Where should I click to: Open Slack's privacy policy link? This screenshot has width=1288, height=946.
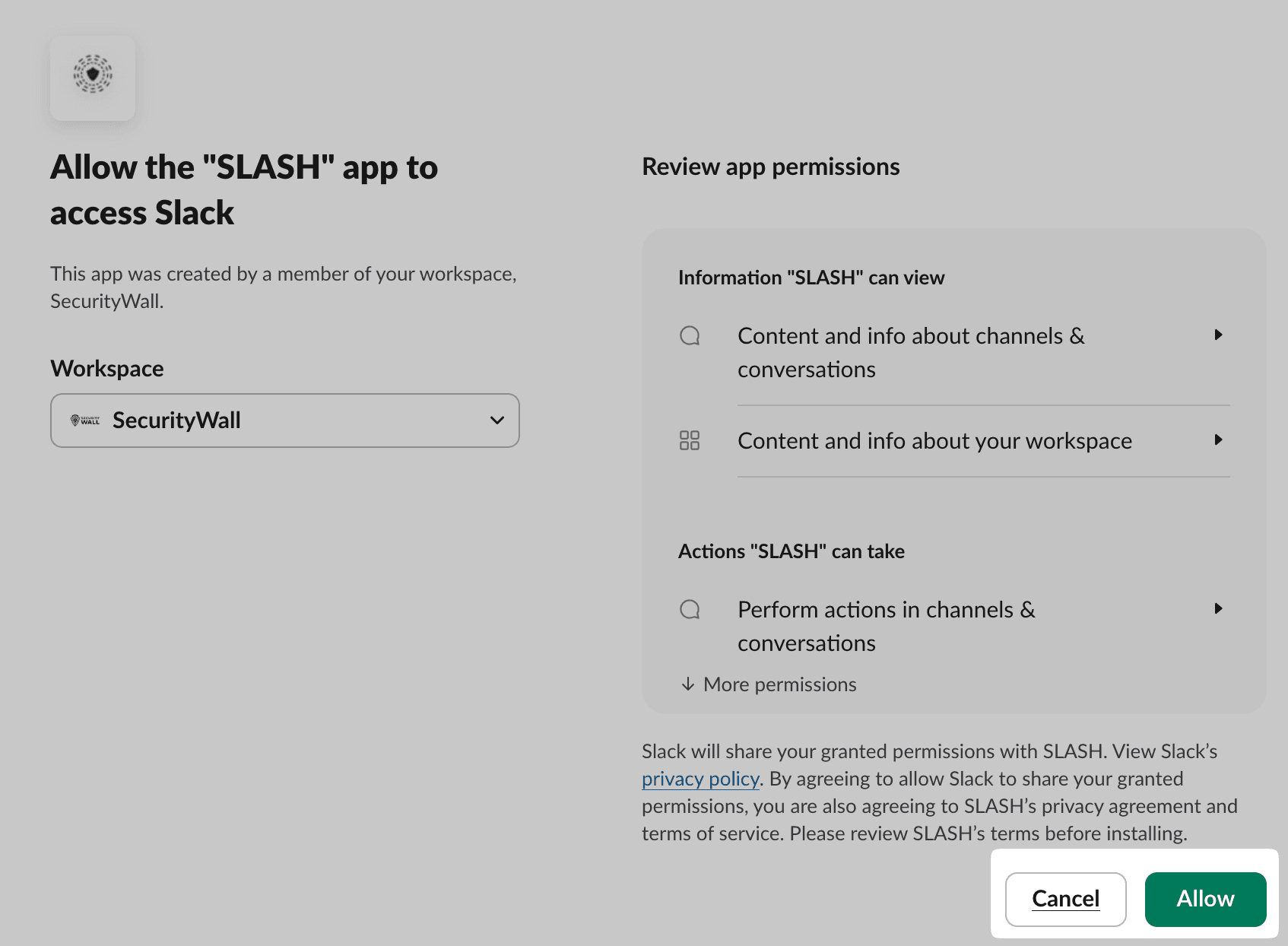coord(700,779)
